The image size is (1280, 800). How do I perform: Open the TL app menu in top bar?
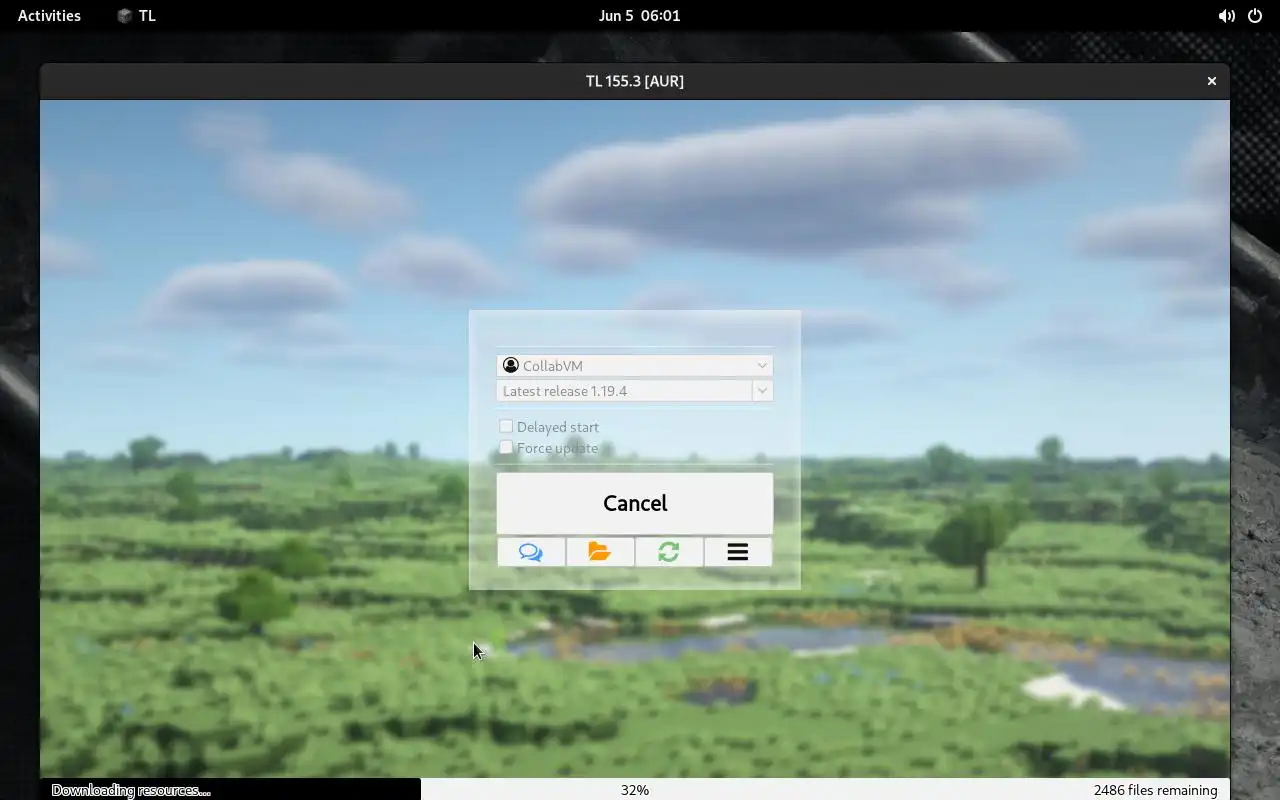(137, 16)
